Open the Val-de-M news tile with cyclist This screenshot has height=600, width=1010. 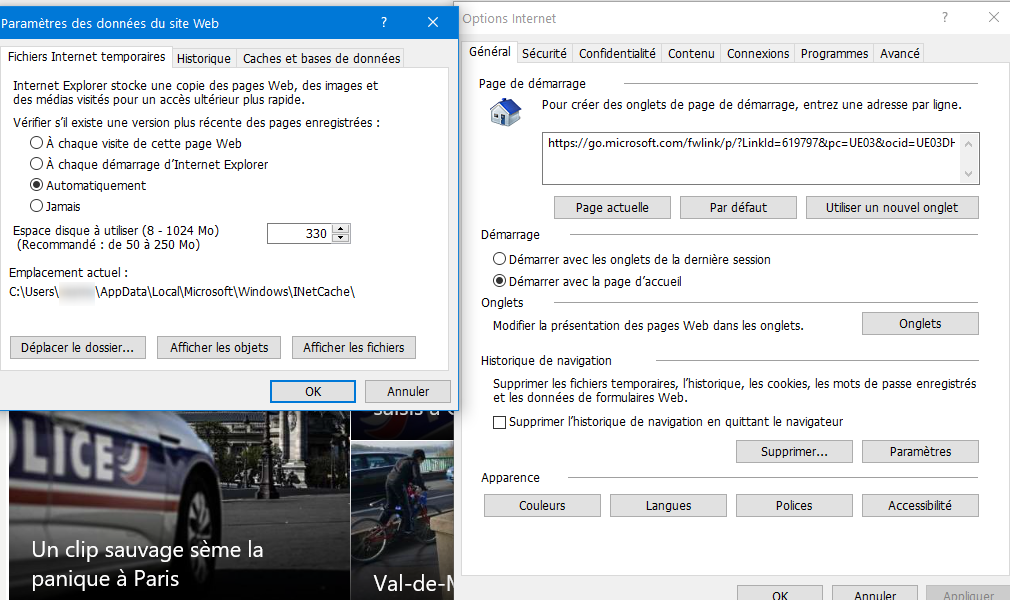point(403,521)
